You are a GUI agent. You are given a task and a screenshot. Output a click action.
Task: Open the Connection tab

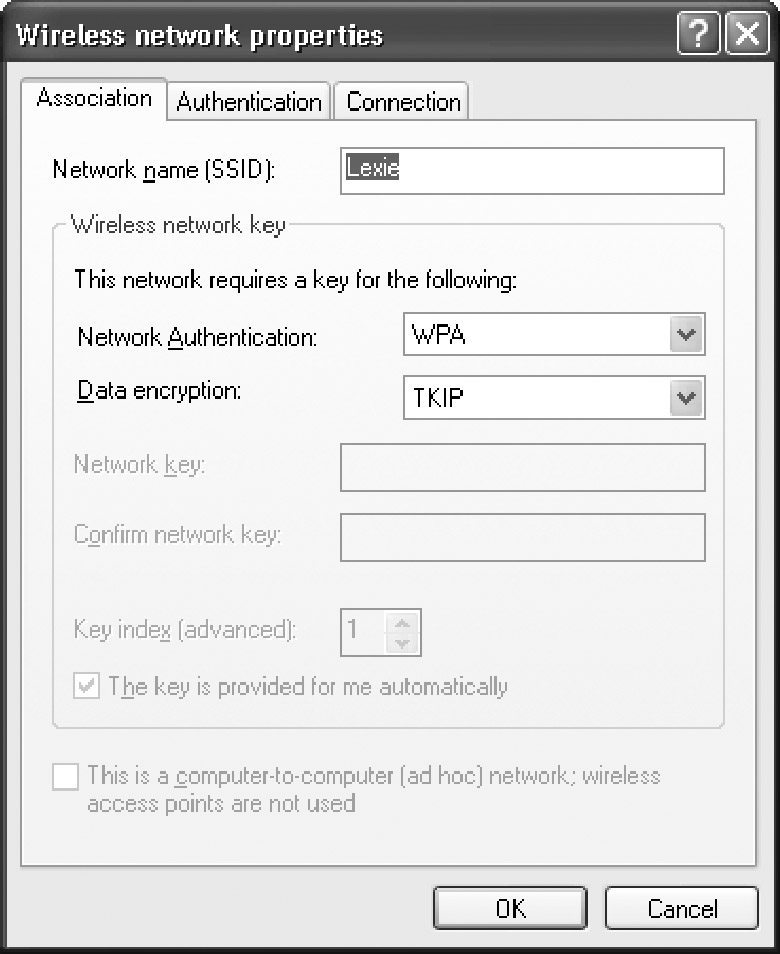coord(402,102)
